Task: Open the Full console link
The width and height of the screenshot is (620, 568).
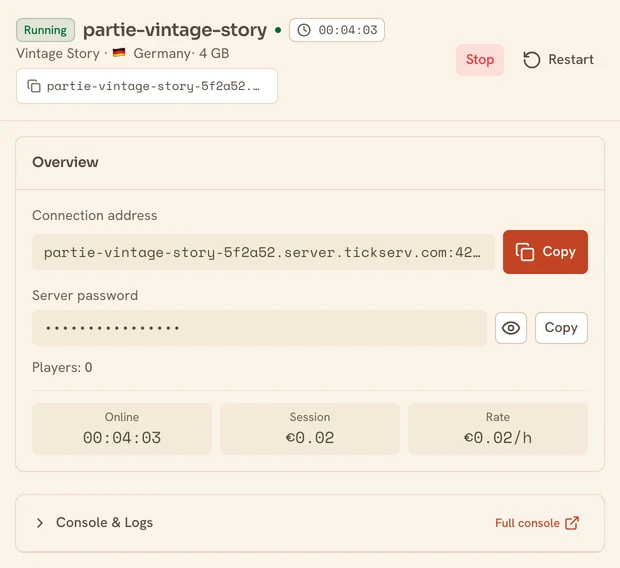Action: [x=537, y=523]
